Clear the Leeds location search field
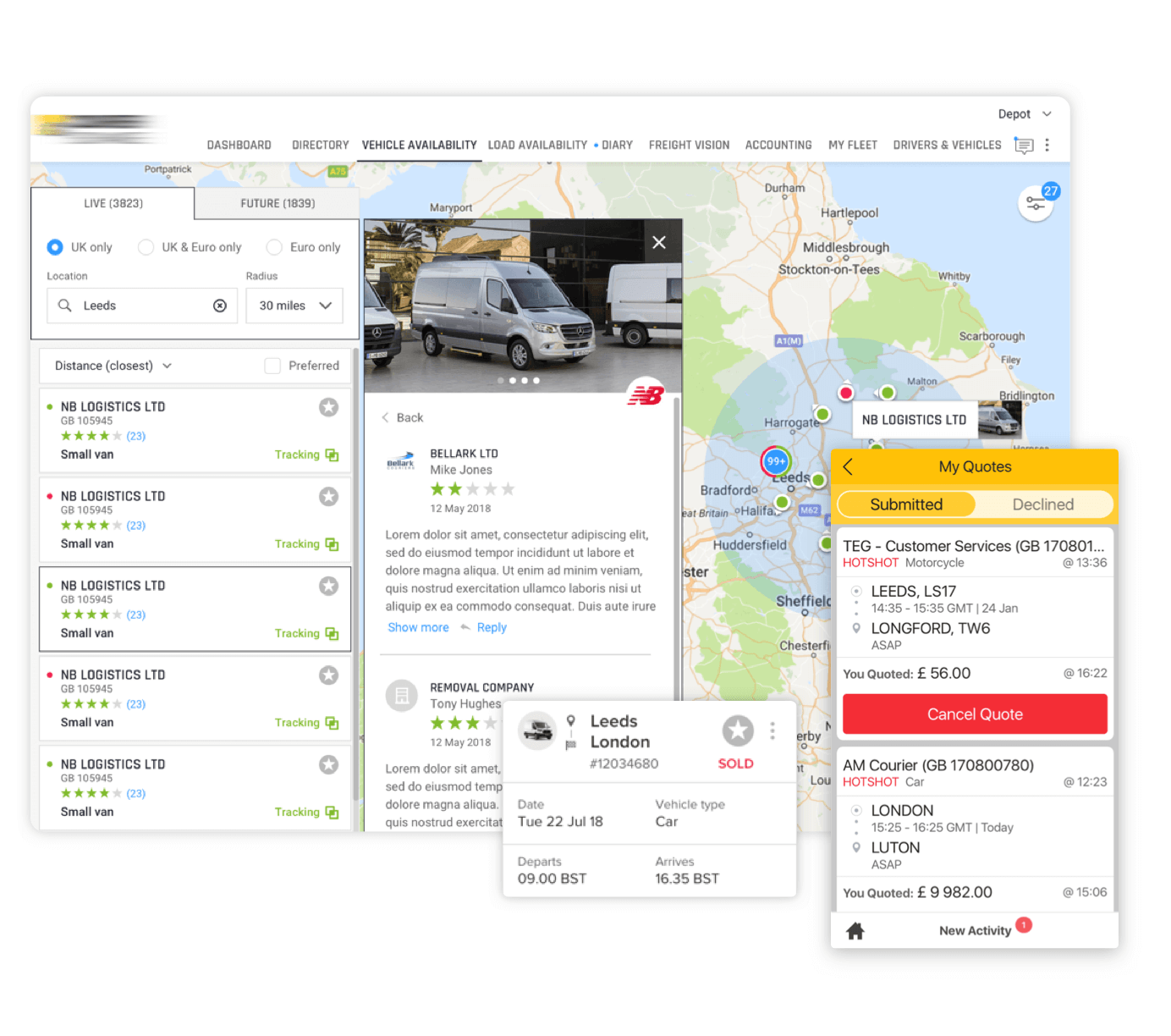This screenshot has width=1171, height=1036. [220, 306]
